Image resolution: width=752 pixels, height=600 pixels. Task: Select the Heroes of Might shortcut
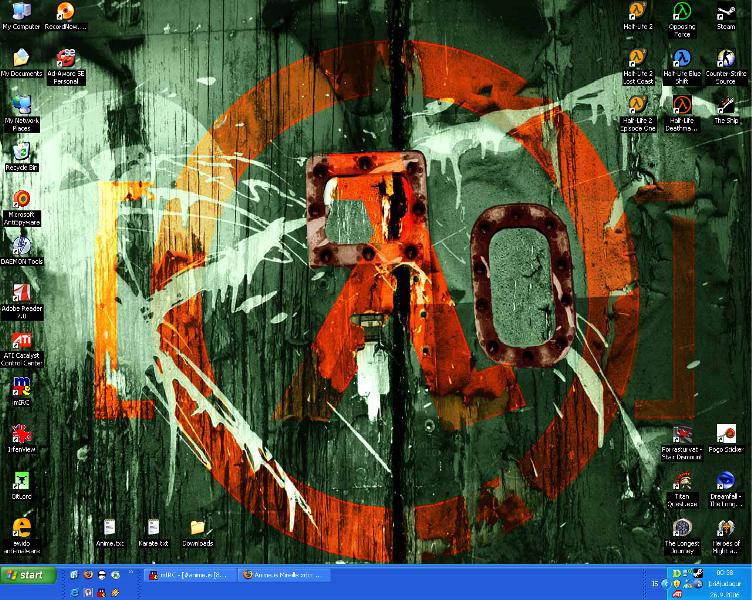[x=726, y=537]
